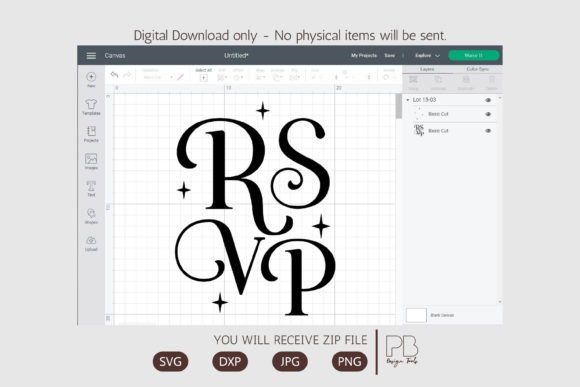Toggle visibility of the RSVP Basic Cut layer
Viewport: 580px width, 387px height.
coord(488,131)
